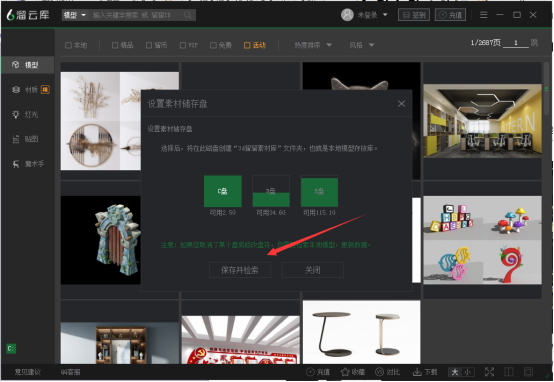
Task: Open the hamburger menu icon in title bar
Action: [483, 15]
